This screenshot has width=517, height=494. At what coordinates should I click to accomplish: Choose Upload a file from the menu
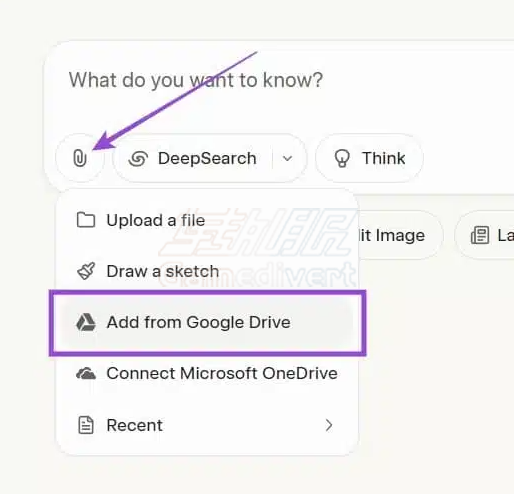[x=207, y=220]
